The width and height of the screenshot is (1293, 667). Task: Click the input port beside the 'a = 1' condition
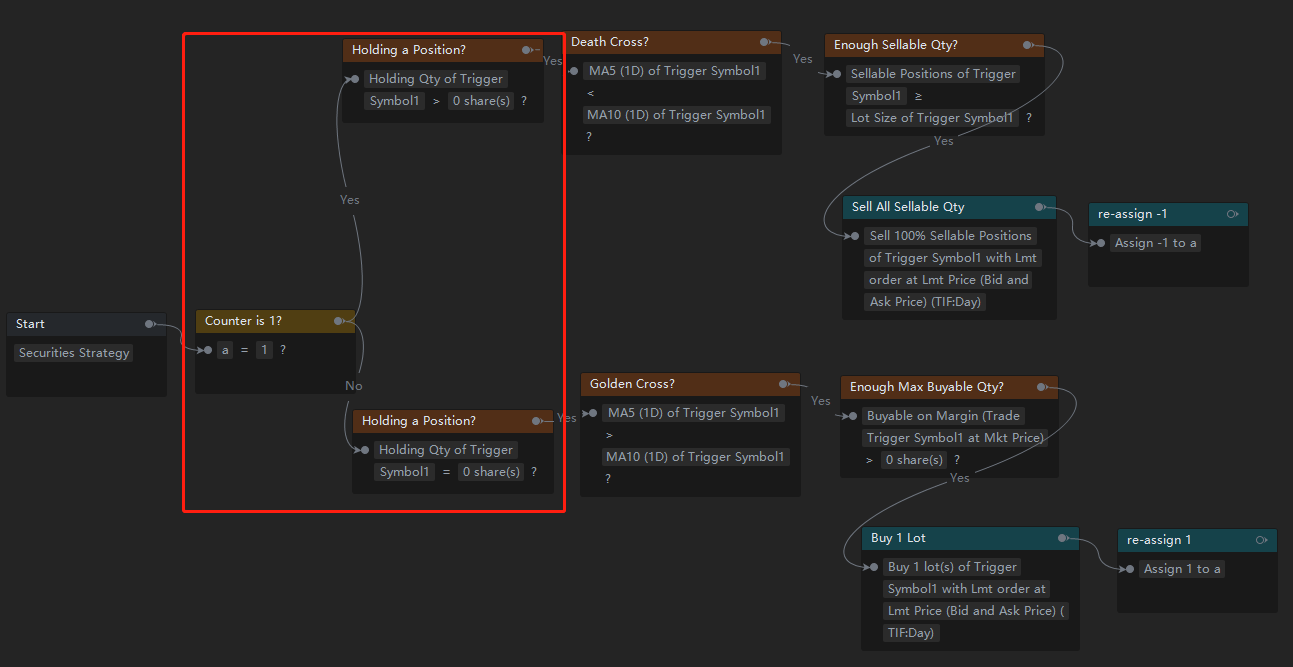coord(207,350)
